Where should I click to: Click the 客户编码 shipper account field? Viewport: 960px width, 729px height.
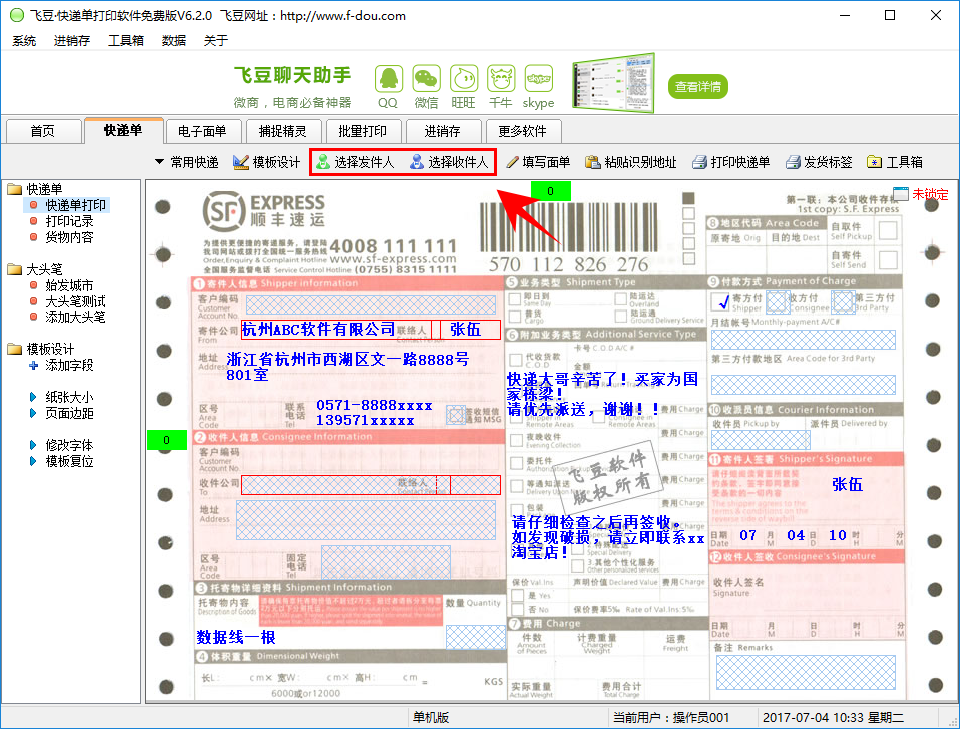pyautogui.click(x=371, y=305)
